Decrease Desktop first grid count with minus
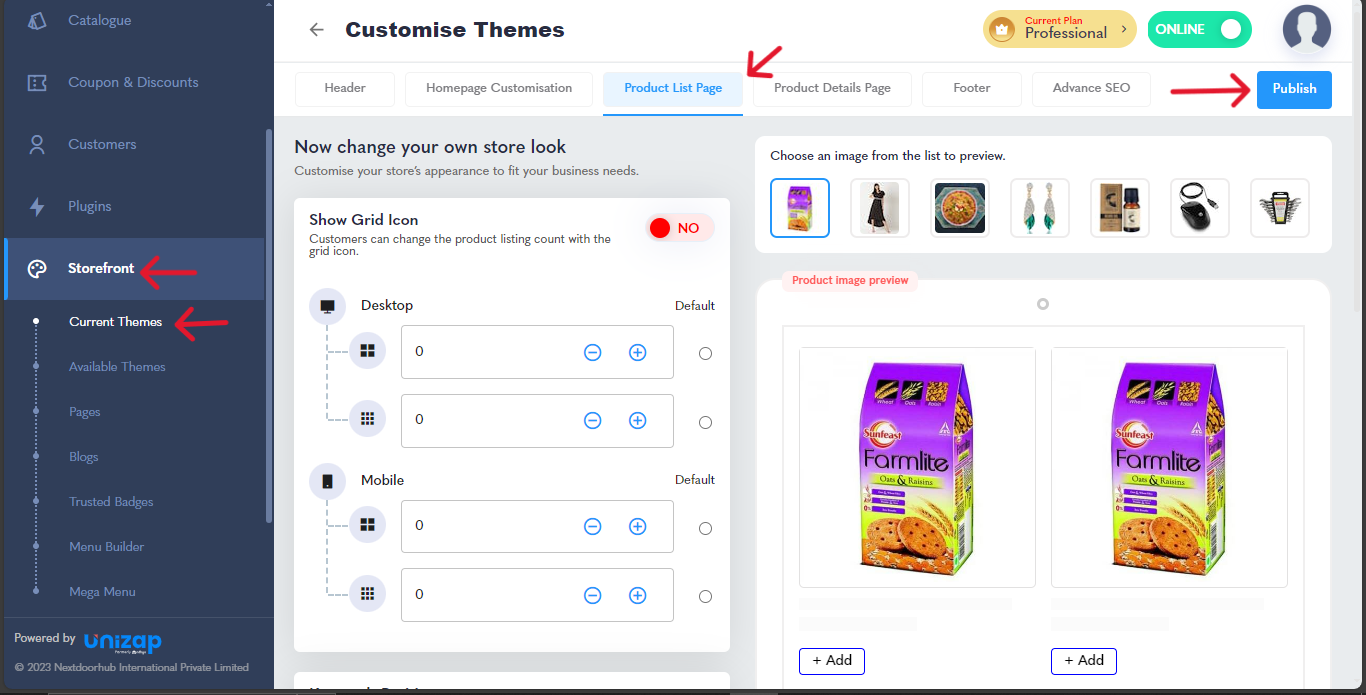The height and width of the screenshot is (695, 1366). pos(593,352)
